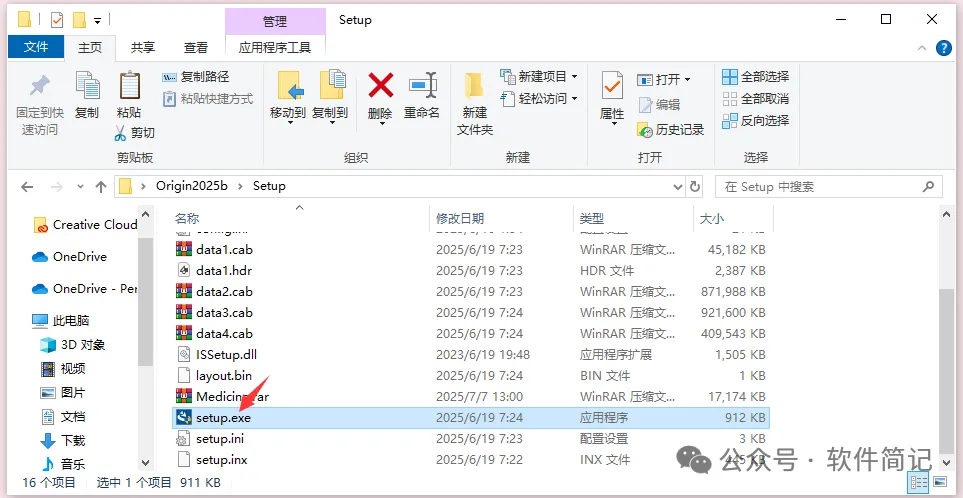
Task: Click the Up one level arrow
Action: 101,187
